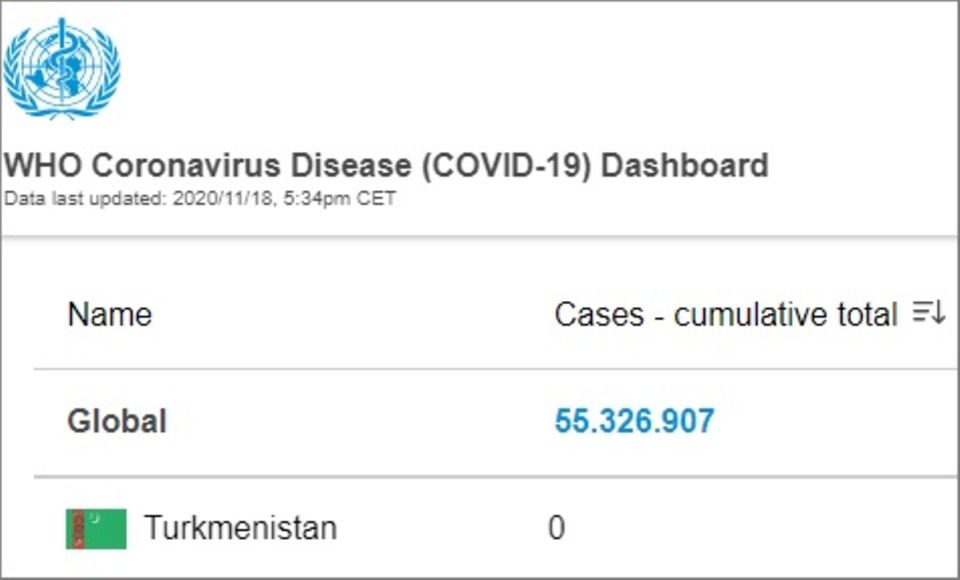
Task: Click the WHO emblem logo
Action: 62,68
